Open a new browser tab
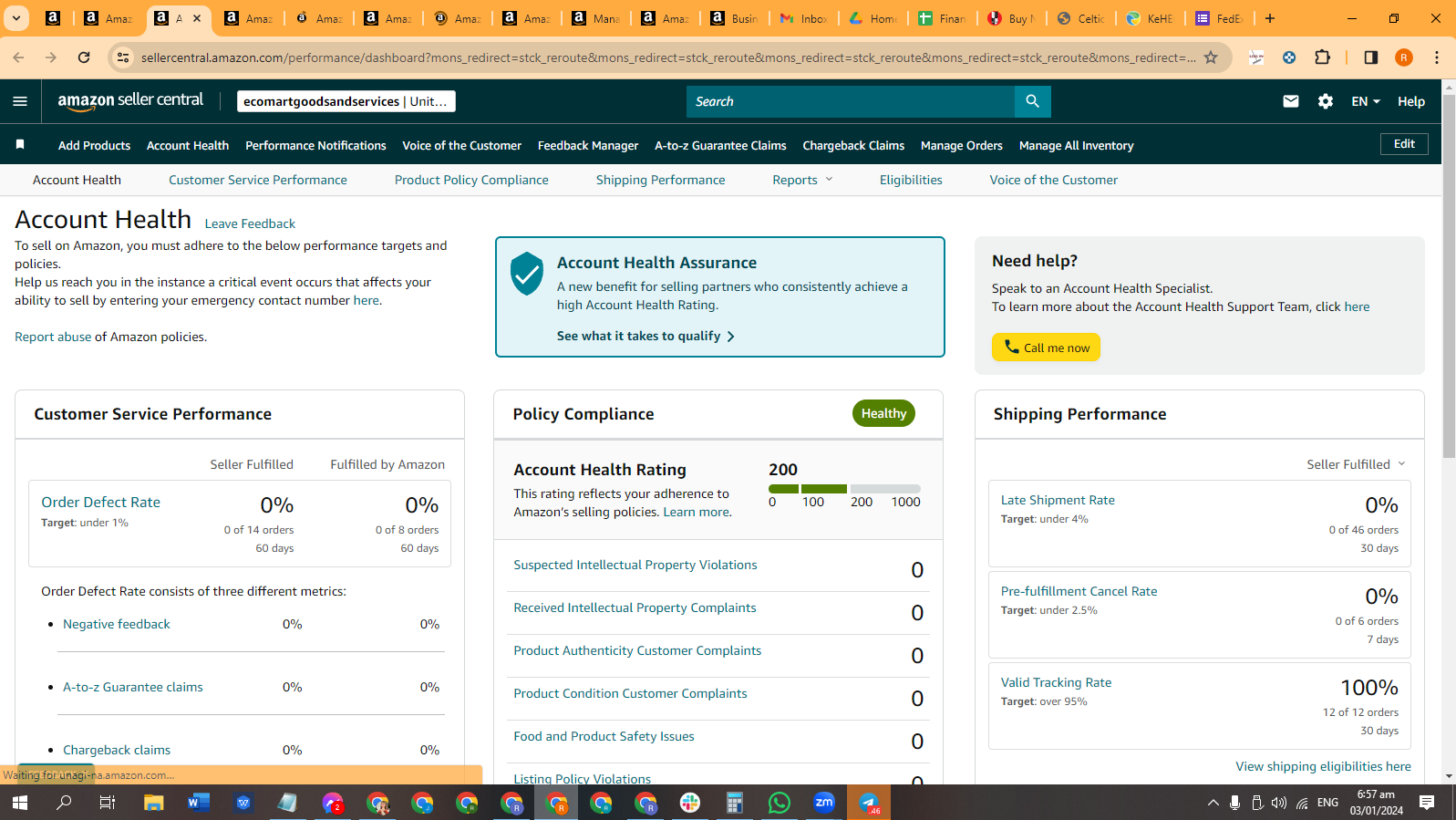The height and width of the screenshot is (820, 1456). (x=1270, y=18)
